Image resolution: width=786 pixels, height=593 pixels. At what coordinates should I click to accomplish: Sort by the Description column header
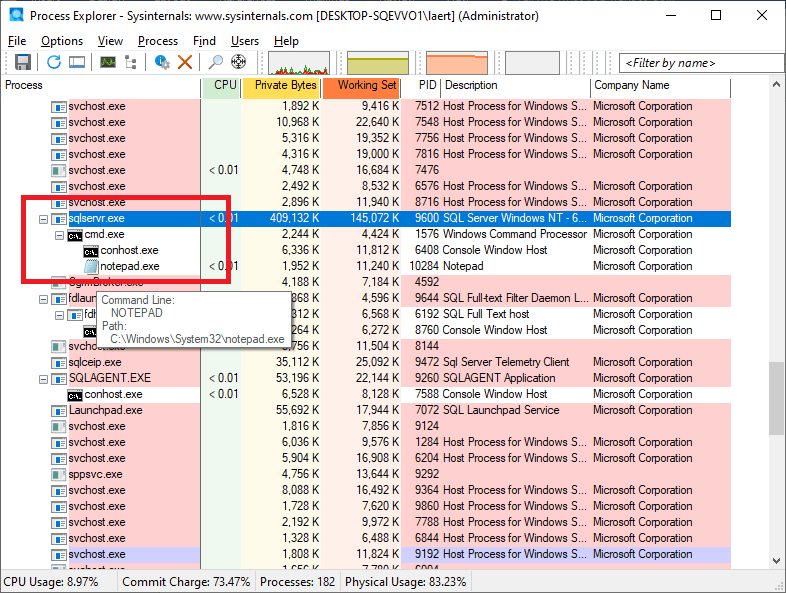tap(516, 86)
